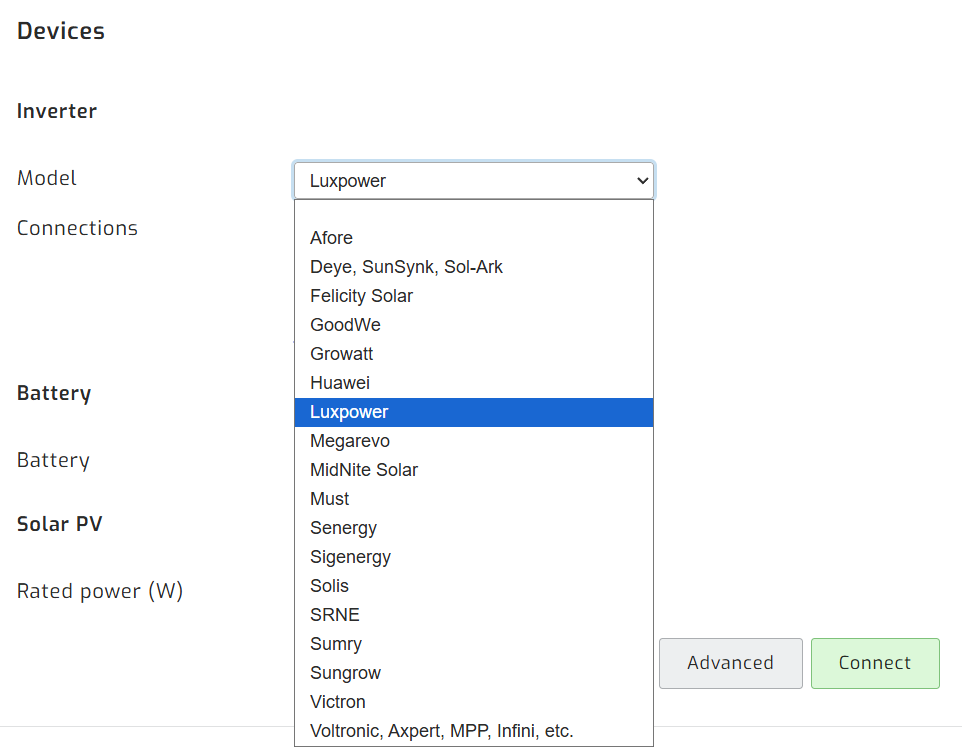This screenshot has height=754, width=962.
Task: Select Sungrow inverter model
Action: pyautogui.click(x=345, y=673)
